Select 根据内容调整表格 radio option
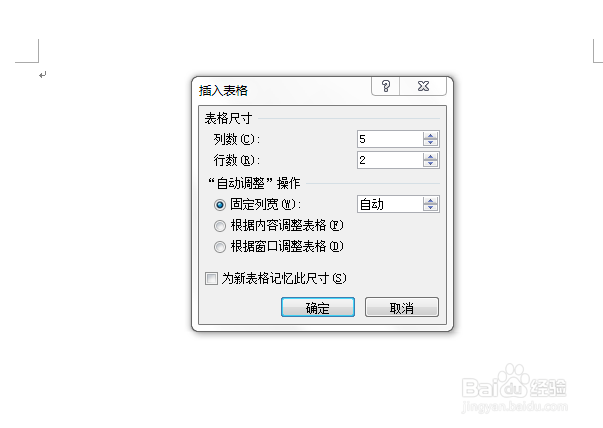603x428 pixels. coord(220,226)
